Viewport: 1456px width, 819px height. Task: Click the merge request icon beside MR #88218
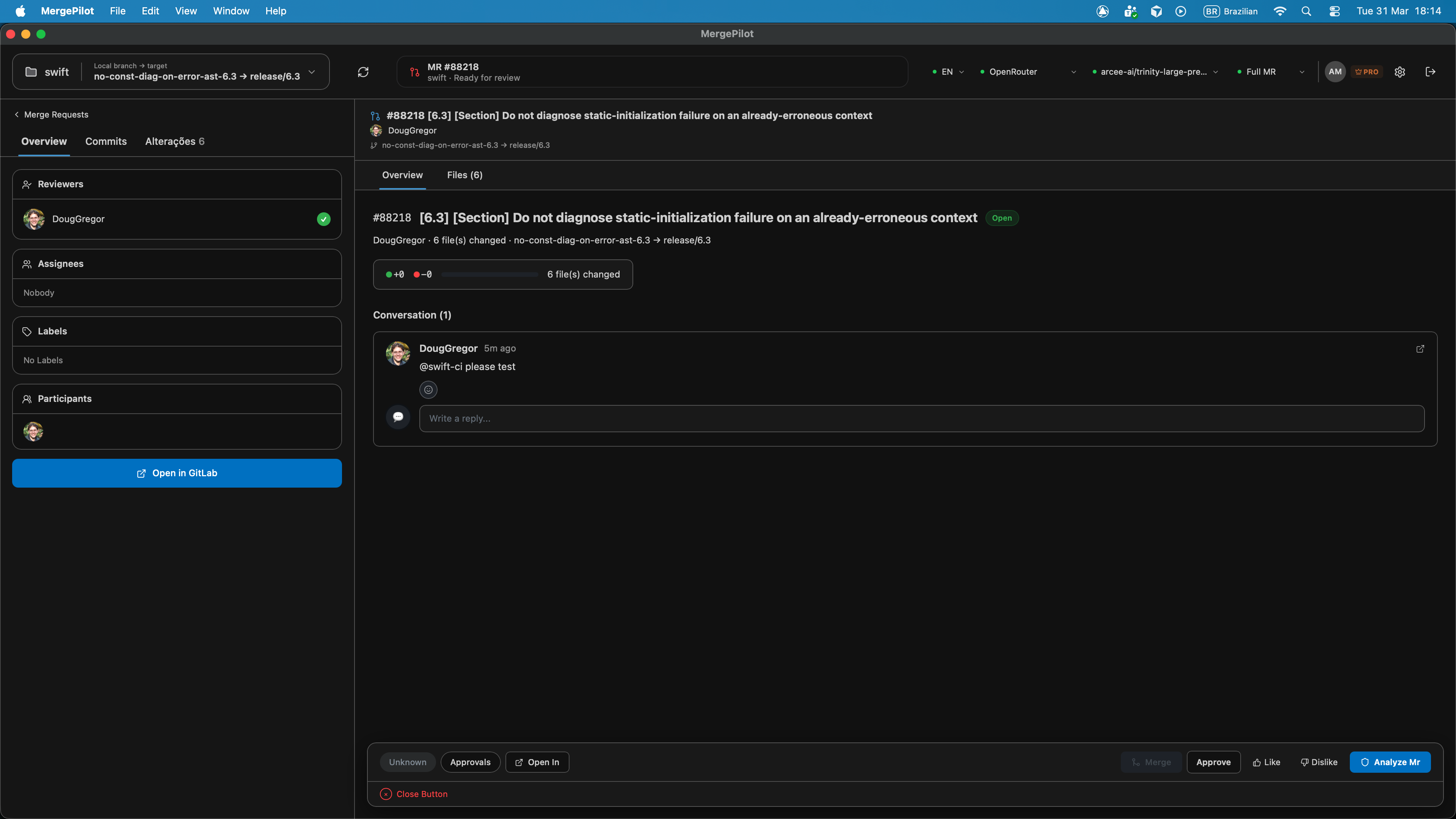tap(414, 72)
